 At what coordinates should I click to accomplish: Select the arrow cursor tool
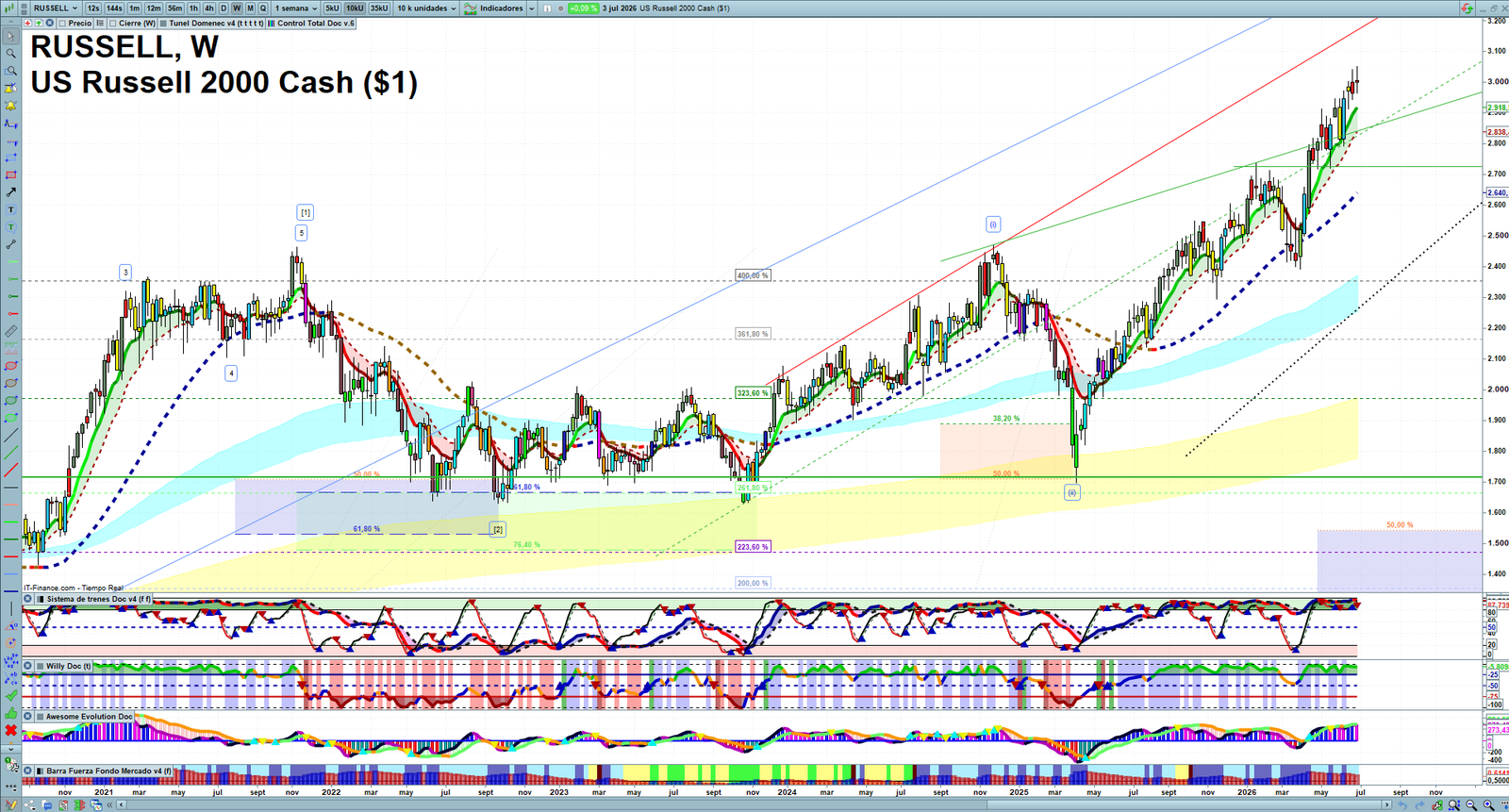pyautogui.click(x=11, y=36)
